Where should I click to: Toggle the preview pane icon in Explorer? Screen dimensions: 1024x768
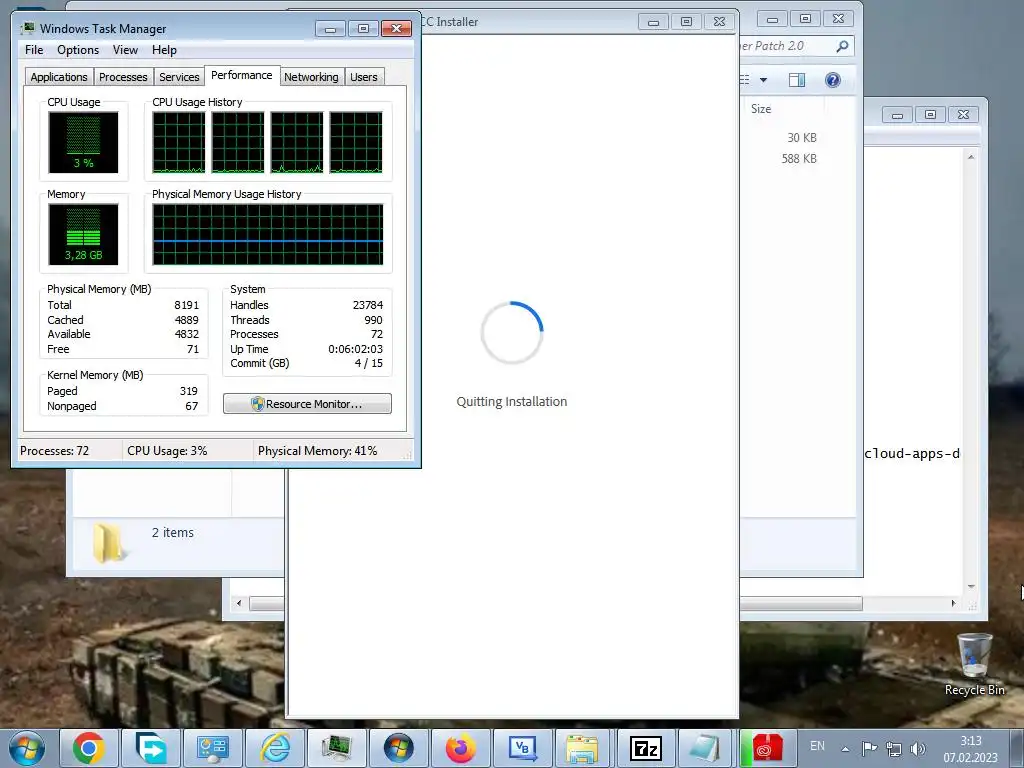click(x=797, y=80)
